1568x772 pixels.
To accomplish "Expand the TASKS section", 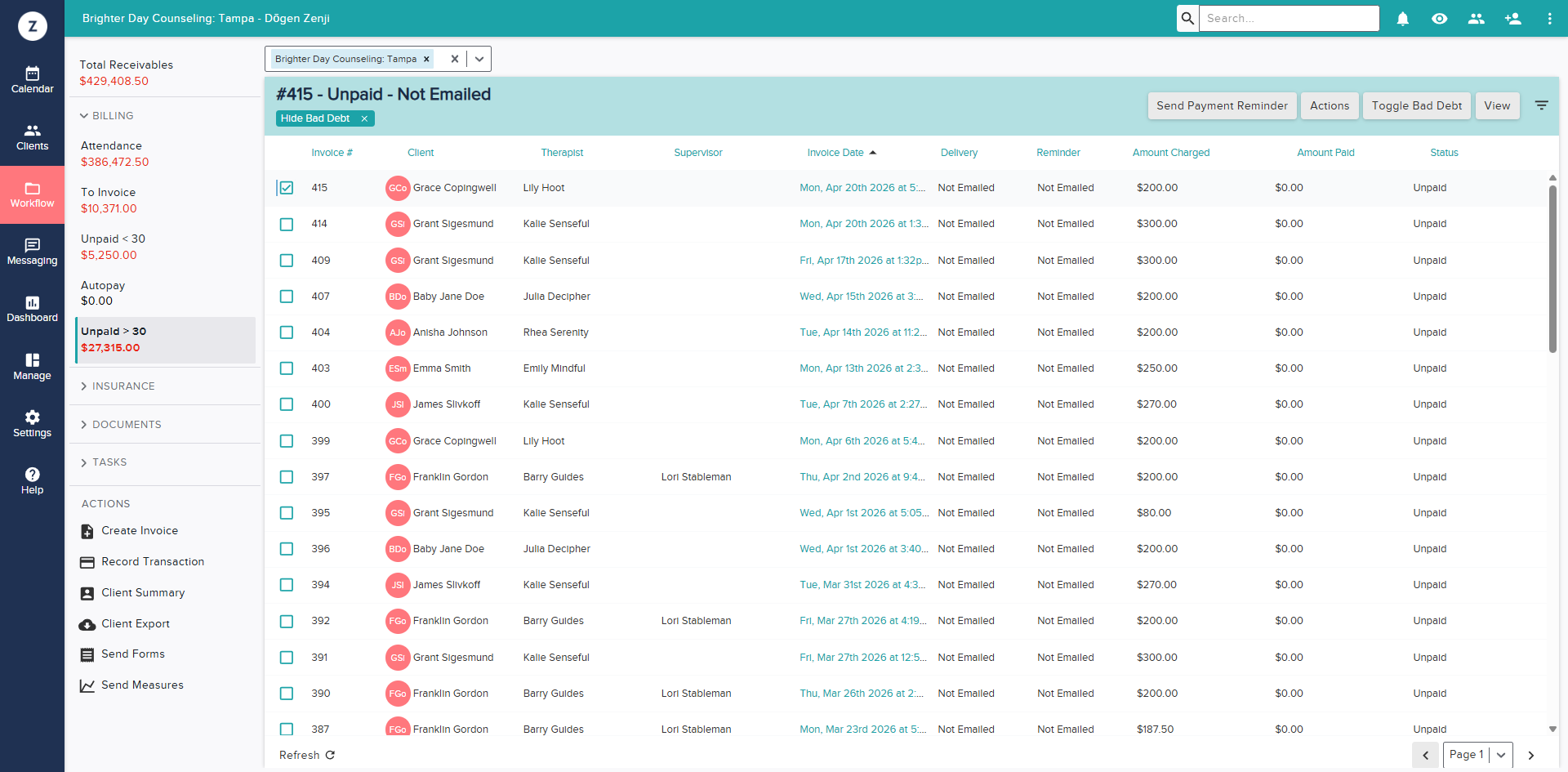I will click(103, 462).
